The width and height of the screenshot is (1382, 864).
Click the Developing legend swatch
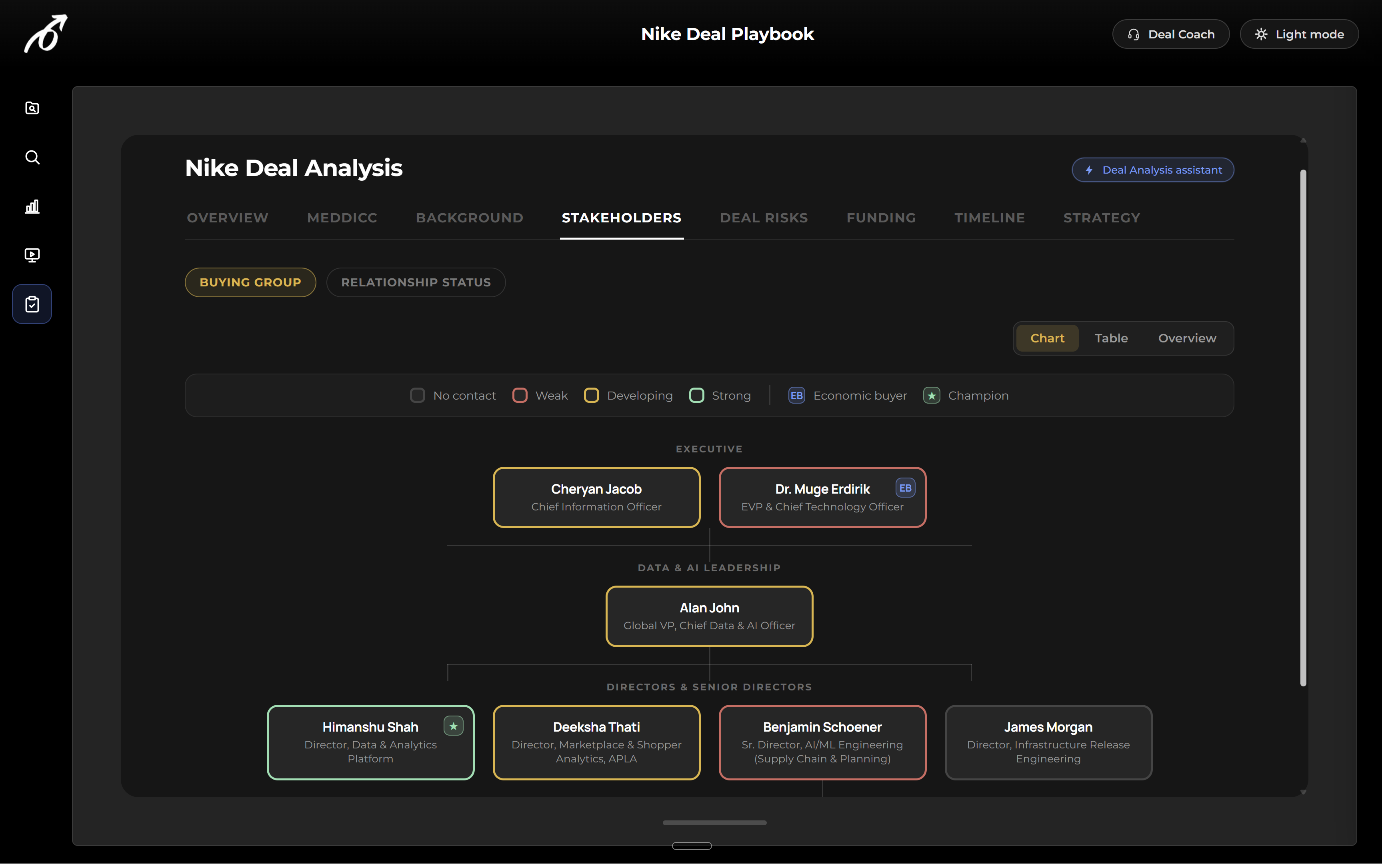coord(591,396)
